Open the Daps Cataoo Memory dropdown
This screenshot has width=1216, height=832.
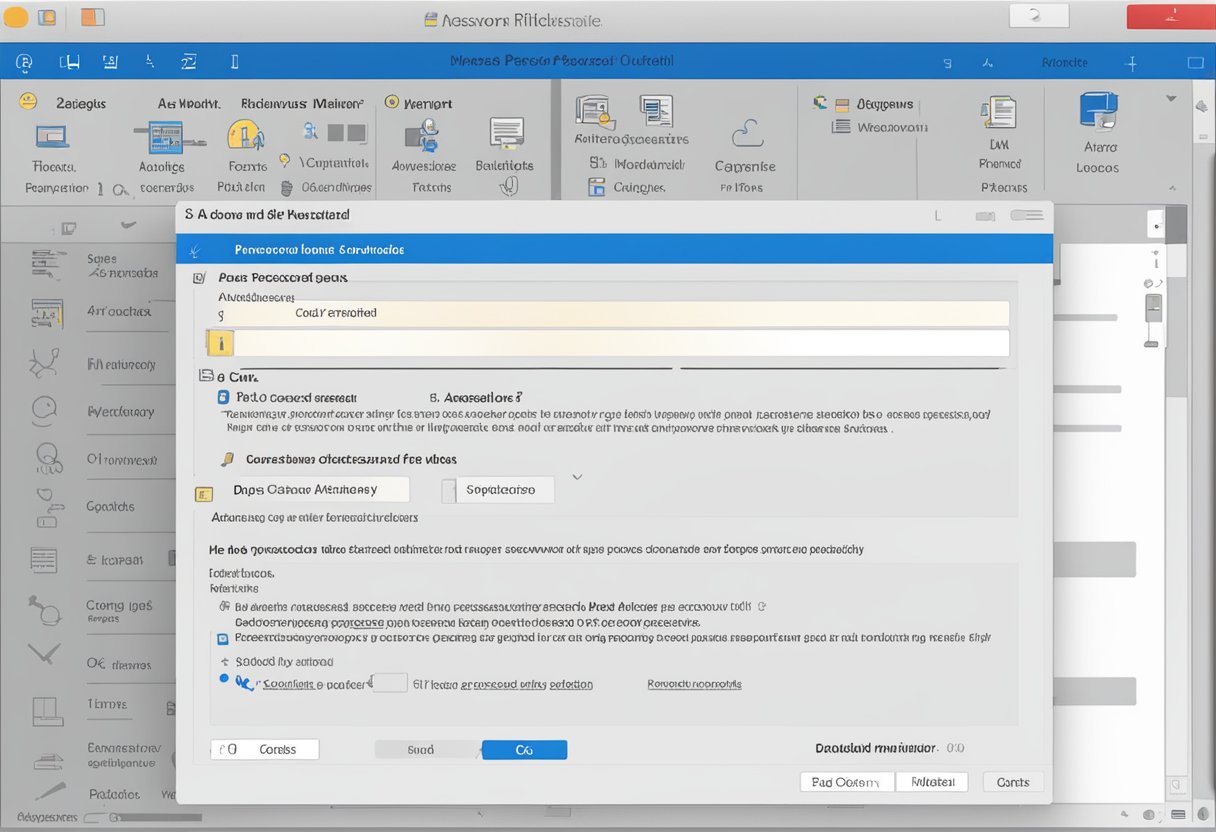(315, 489)
